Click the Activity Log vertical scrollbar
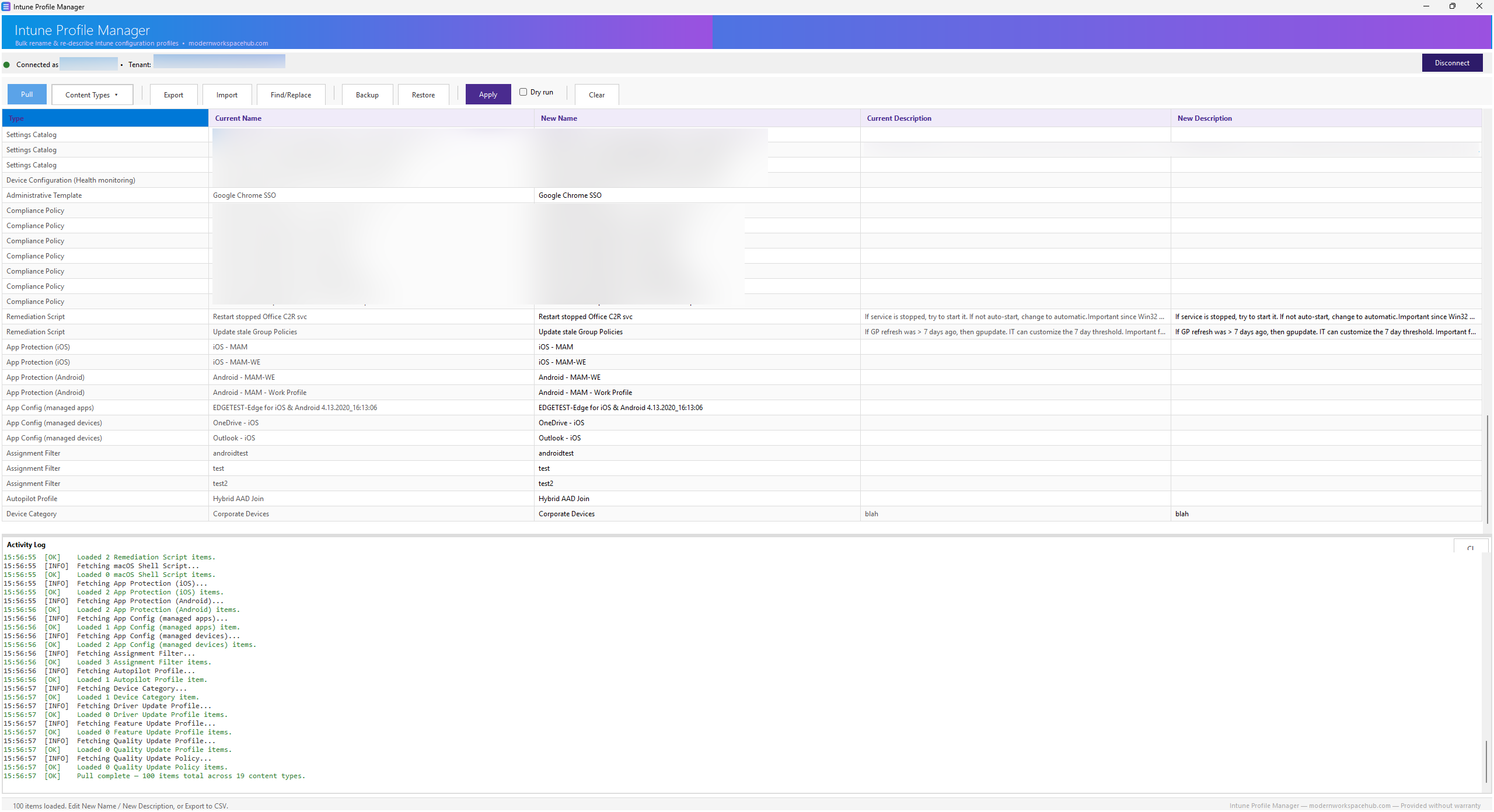The height and width of the screenshot is (812, 1494). pos(1486,761)
